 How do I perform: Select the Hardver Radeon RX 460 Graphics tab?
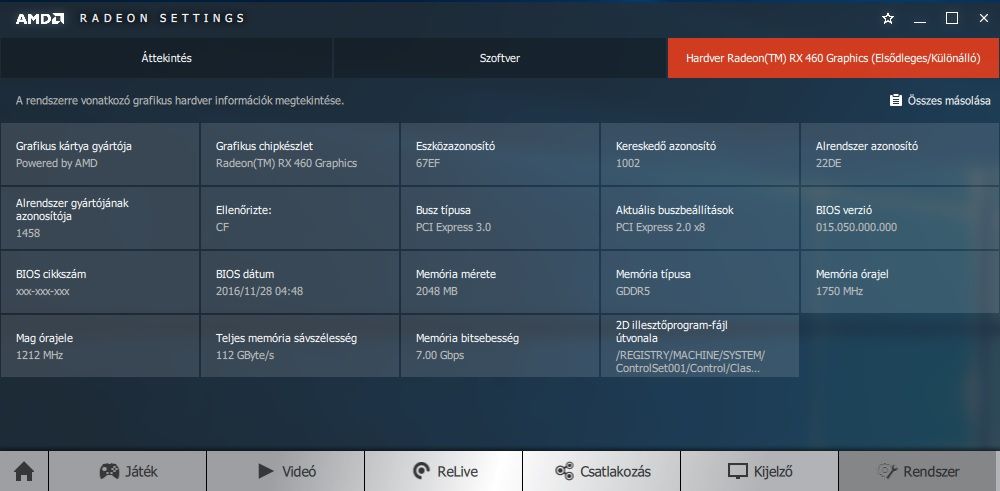click(x=834, y=58)
